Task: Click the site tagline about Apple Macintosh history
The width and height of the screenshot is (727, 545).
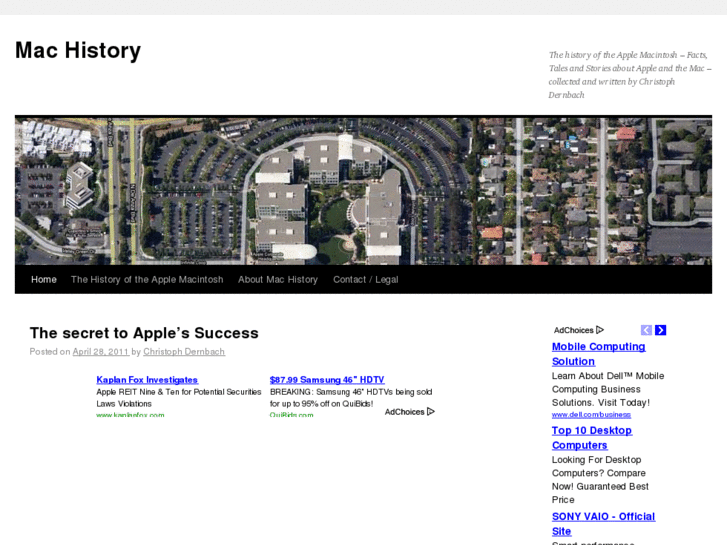Action: coord(630,75)
